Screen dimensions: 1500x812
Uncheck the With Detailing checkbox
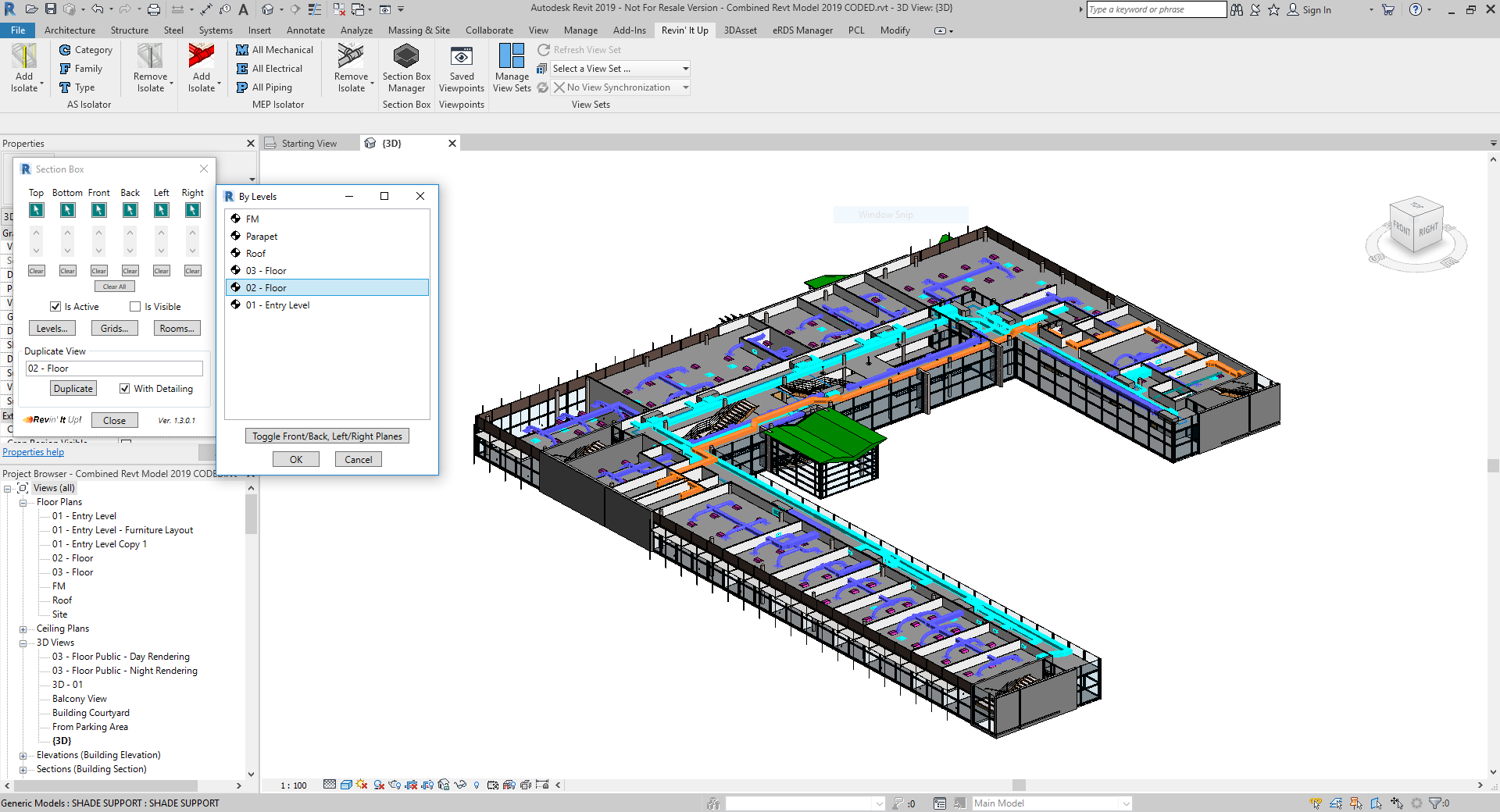tap(125, 389)
